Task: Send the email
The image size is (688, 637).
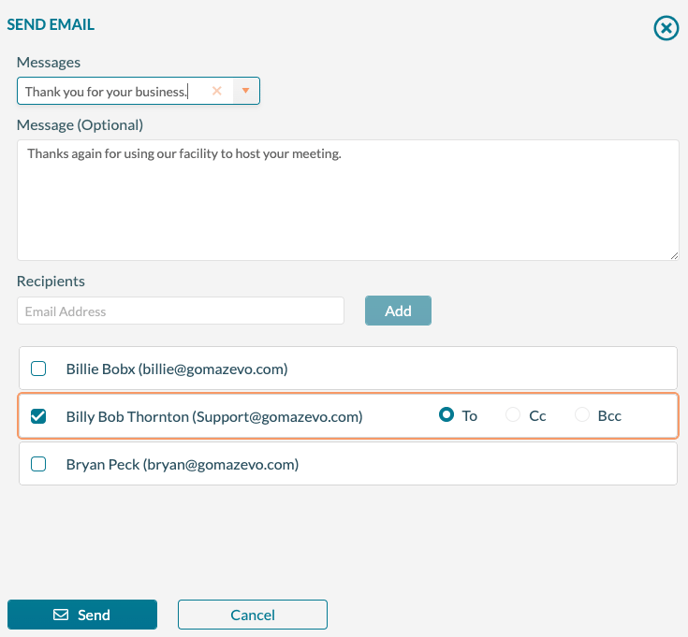Action: [82, 615]
